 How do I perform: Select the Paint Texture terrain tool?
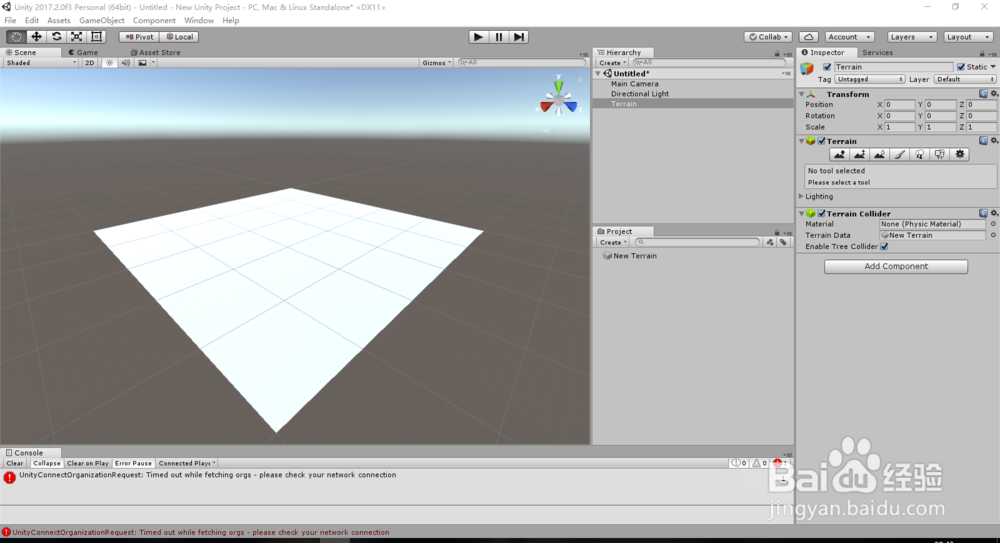[899, 154]
